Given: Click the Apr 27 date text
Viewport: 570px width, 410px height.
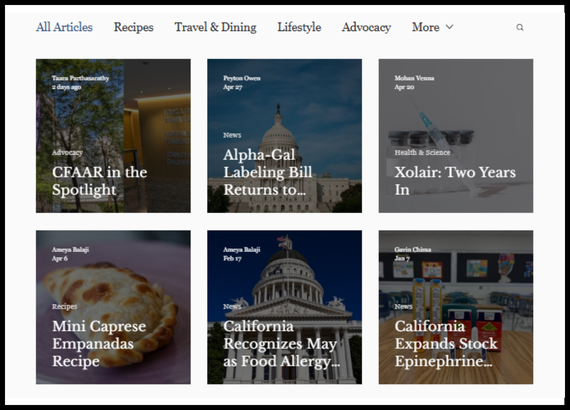Looking at the screenshot, I should (x=233, y=87).
